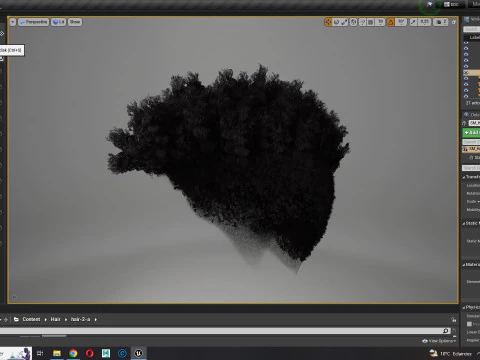The width and height of the screenshot is (480, 360).
Task: Open Task View on Windows taskbar
Action: click(x=40, y=353)
